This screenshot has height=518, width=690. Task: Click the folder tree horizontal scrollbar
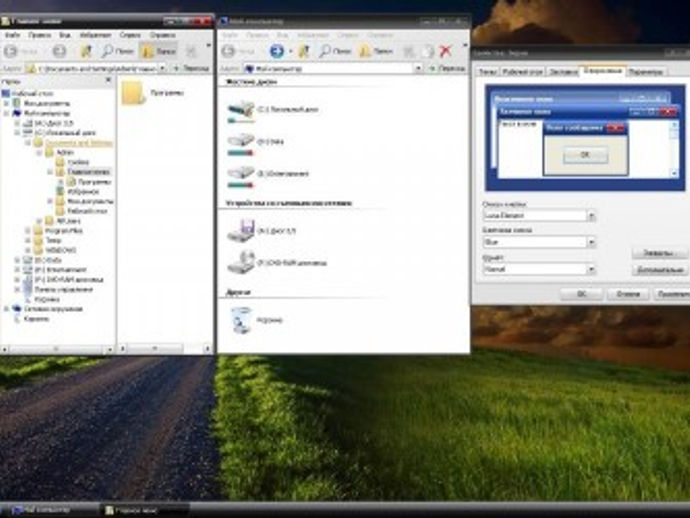click(58, 349)
